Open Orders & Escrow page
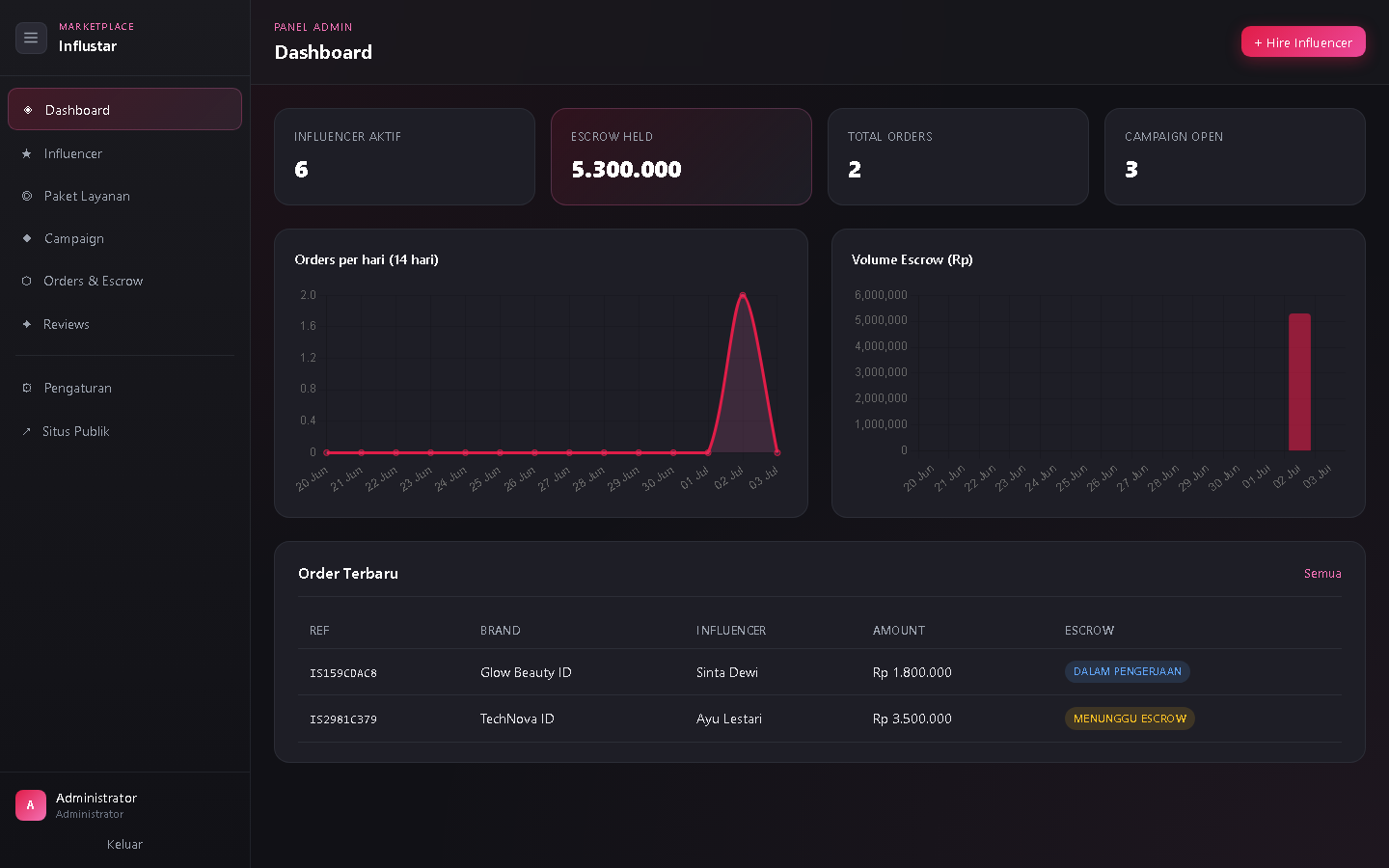This screenshot has width=1389, height=868. pos(124,281)
